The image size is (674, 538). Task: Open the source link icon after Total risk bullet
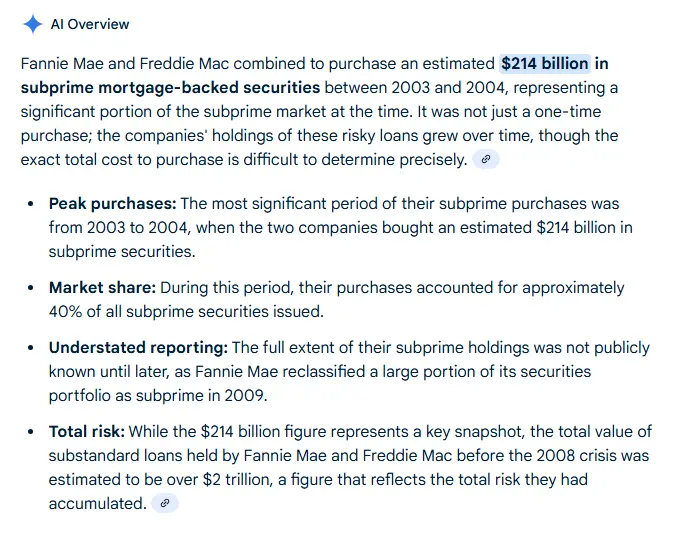[x=165, y=503]
